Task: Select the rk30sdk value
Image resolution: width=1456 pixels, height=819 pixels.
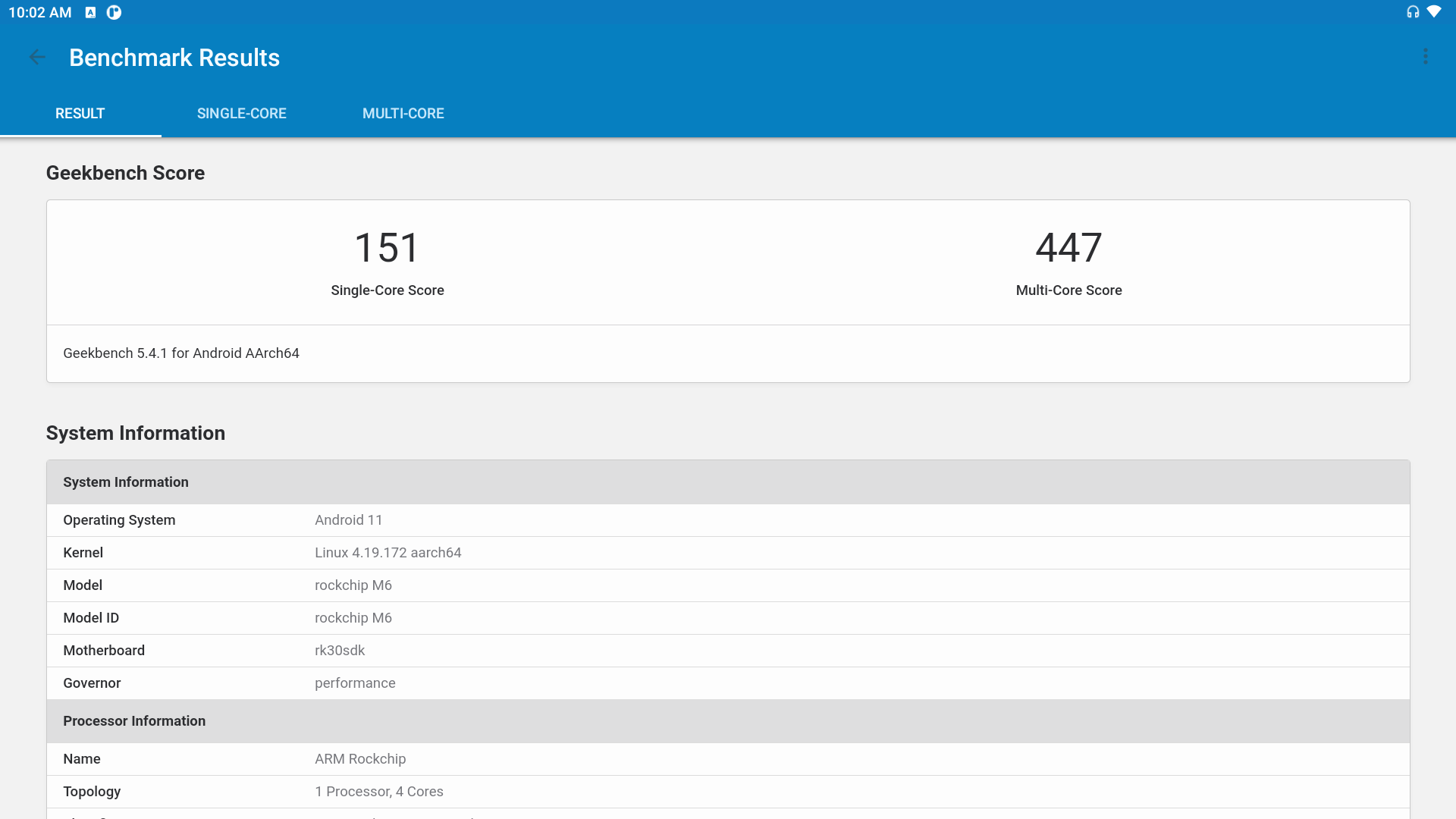Action: click(x=340, y=651)
